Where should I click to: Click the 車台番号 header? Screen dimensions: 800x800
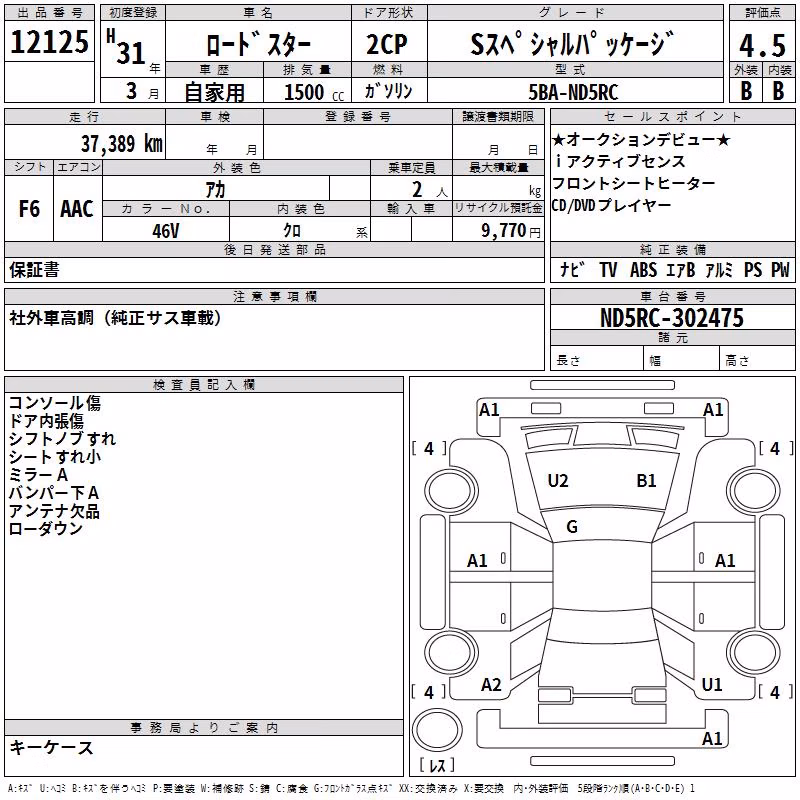(x=672, y=296)
